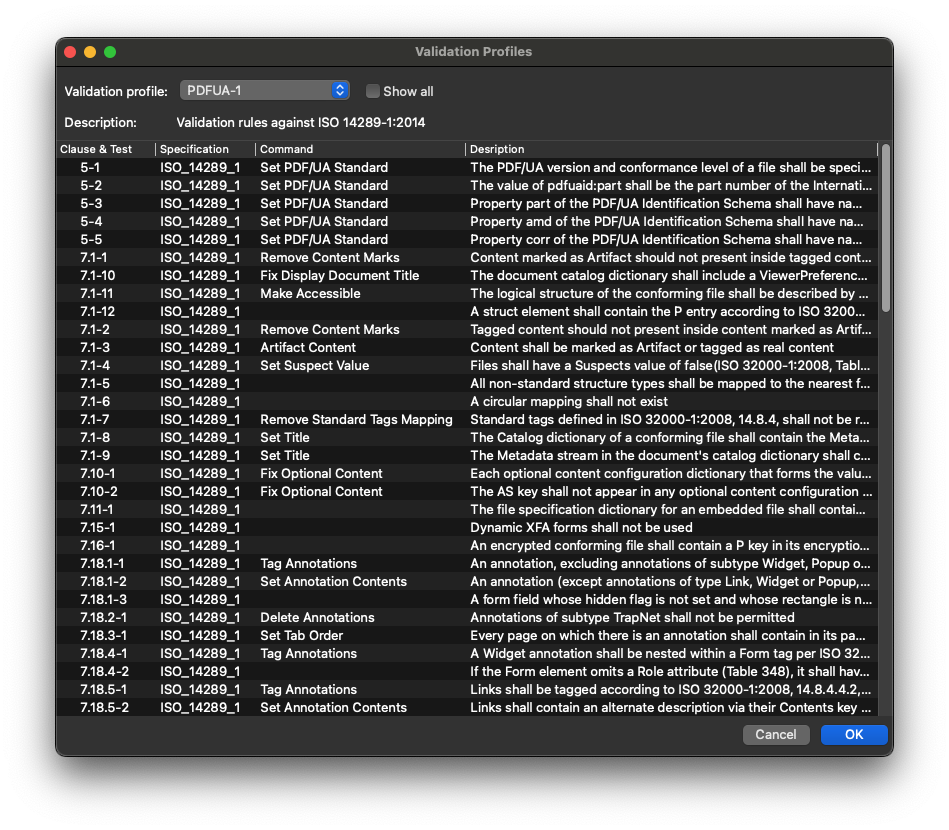This screenshot has width=949, height=830.
Task: Select the row for clause 5-1
Action: click(x=467, y=168)
